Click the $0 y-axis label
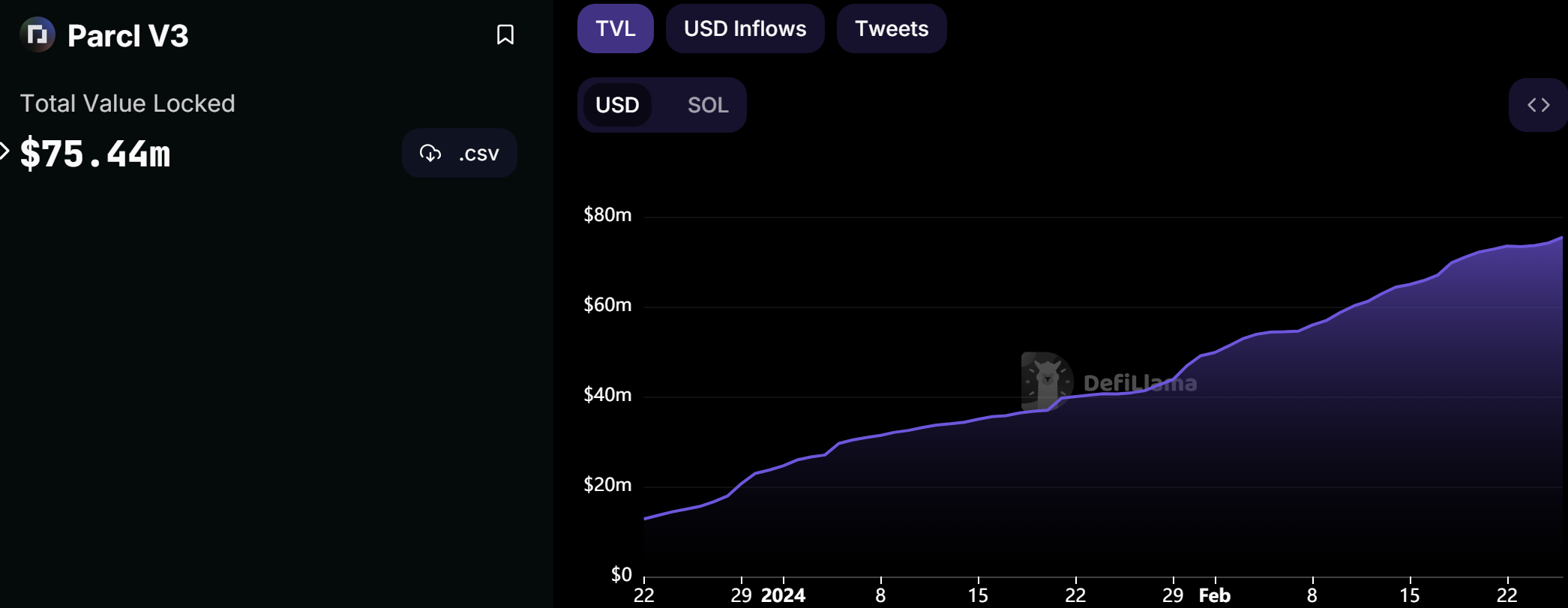 pyautogui.click(x=621, y=575)
